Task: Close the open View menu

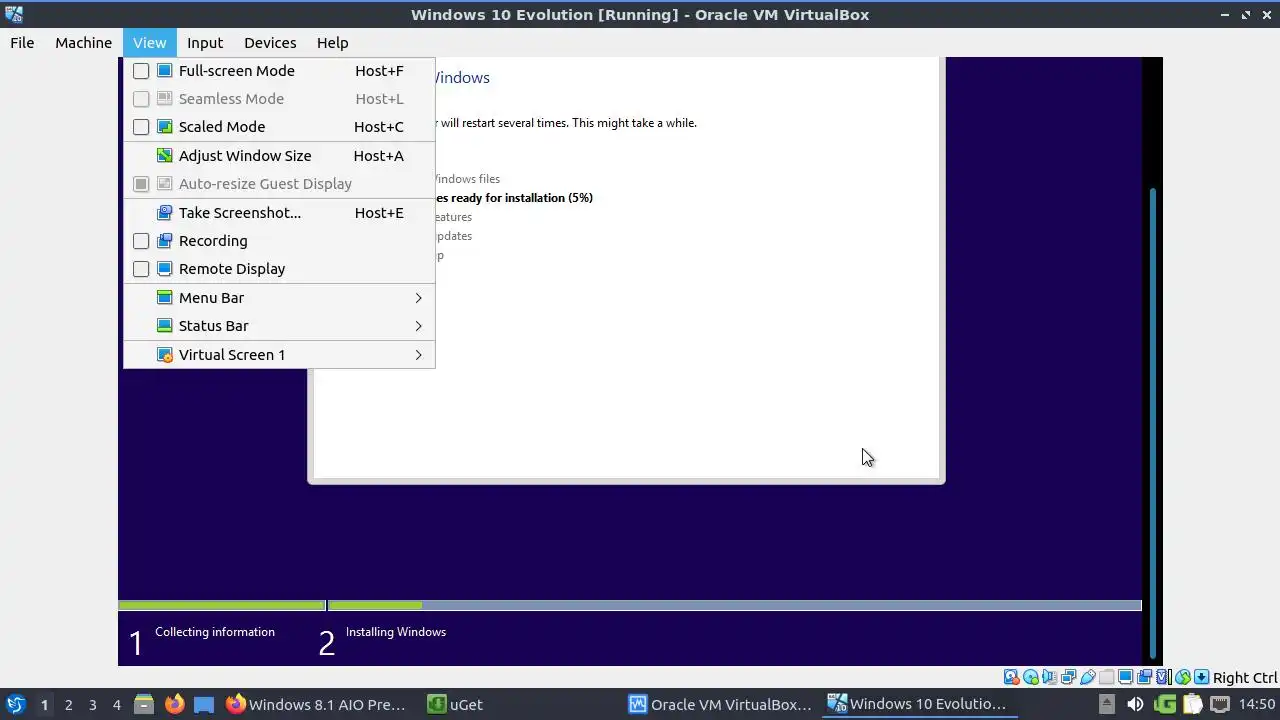Action: 150,43
